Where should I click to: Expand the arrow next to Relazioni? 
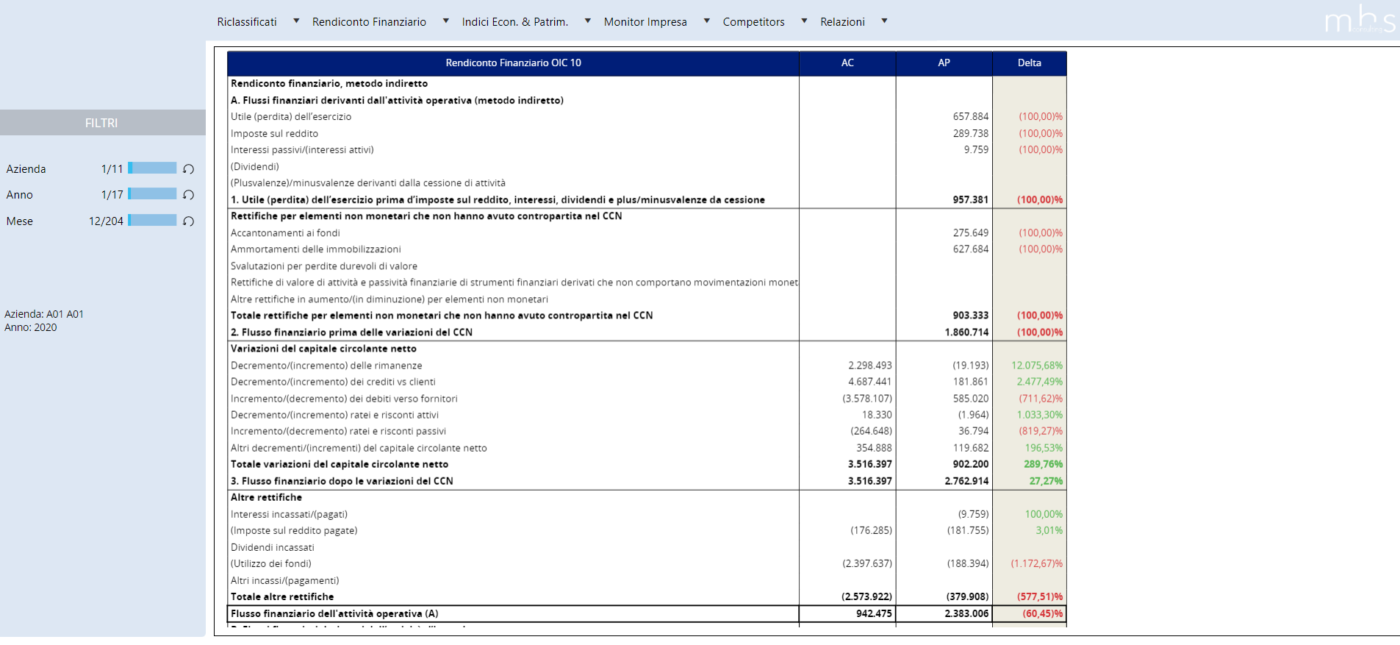[884, 21]
